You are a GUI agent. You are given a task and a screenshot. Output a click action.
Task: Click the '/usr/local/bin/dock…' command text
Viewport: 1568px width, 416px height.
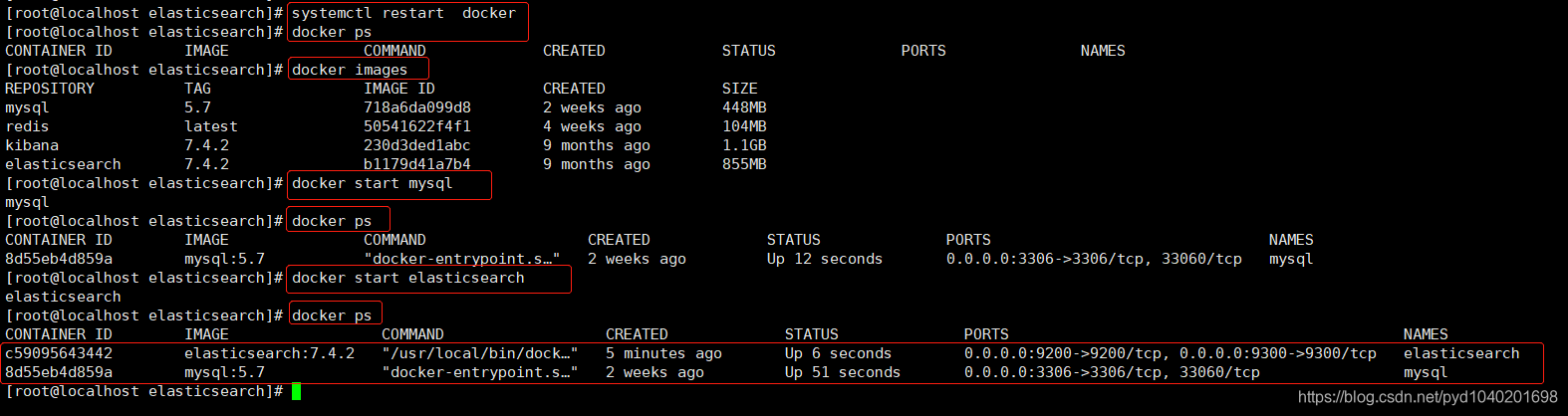click(x=479, y=353)
